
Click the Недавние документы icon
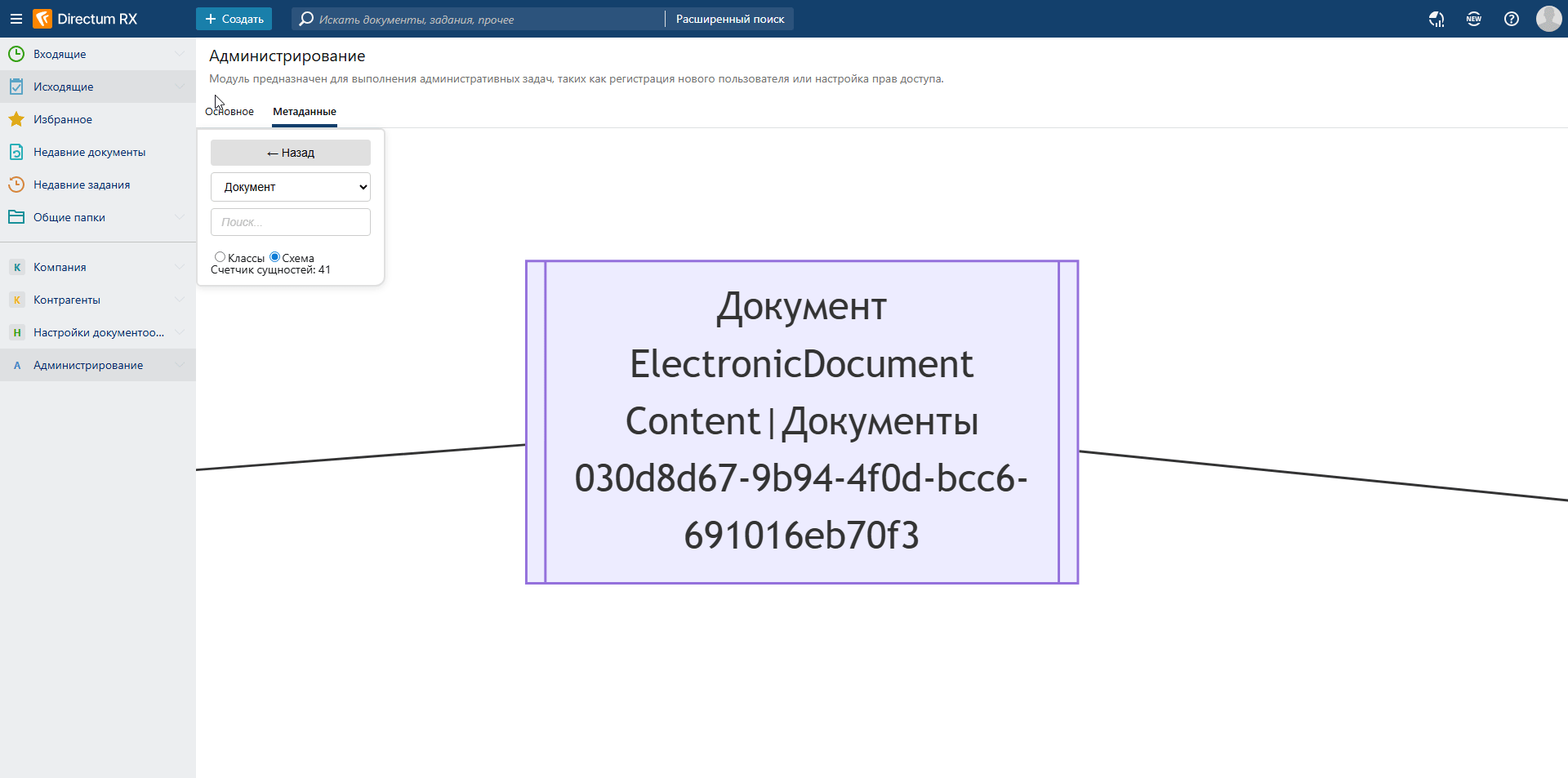[16, 152]
